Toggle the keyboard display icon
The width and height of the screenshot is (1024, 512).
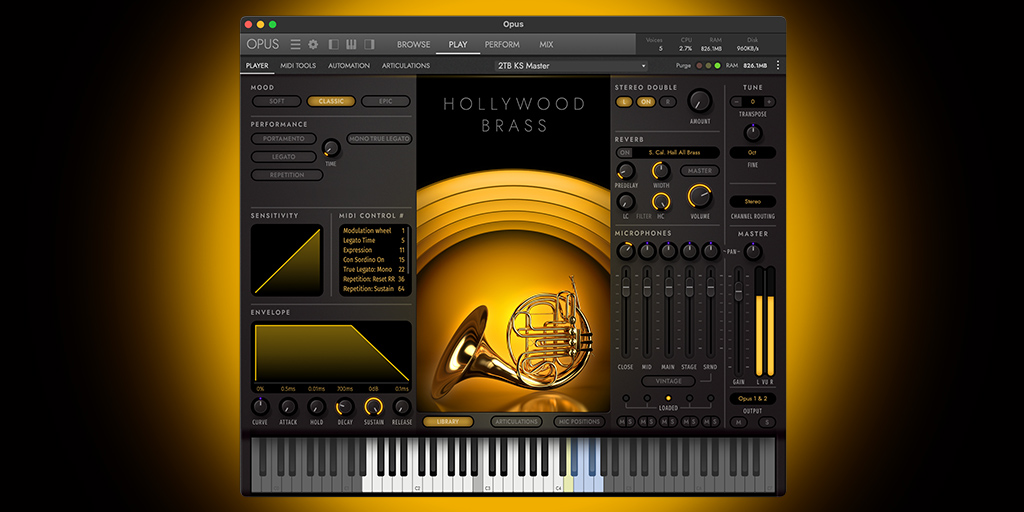point(351,44)
